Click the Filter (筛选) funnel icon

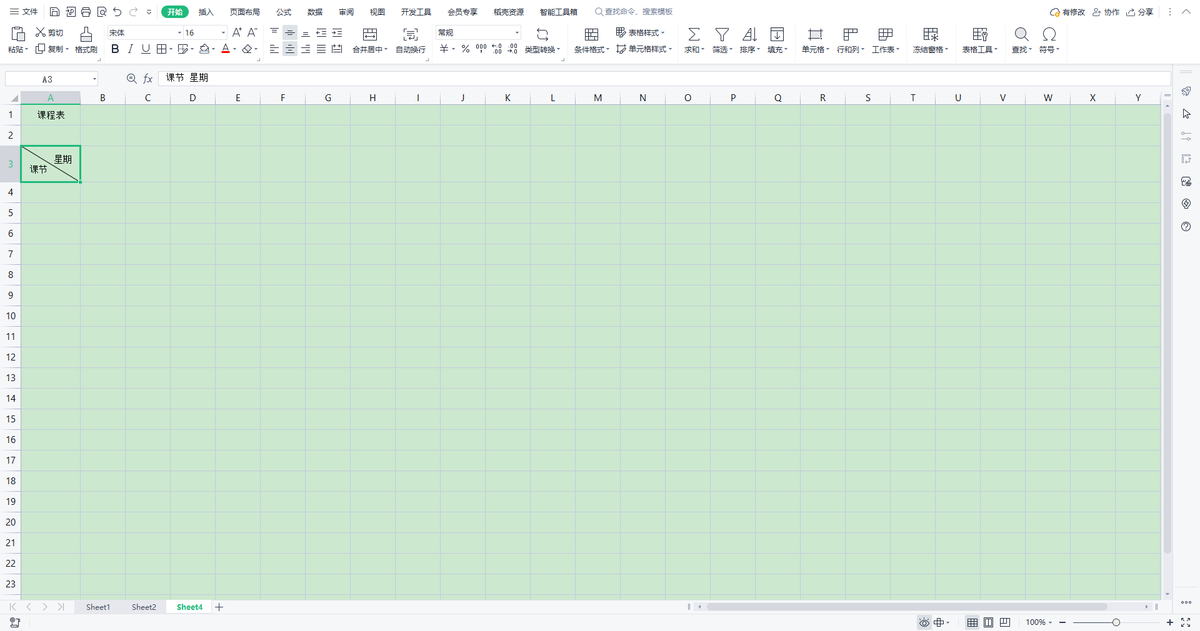[721, 34]
